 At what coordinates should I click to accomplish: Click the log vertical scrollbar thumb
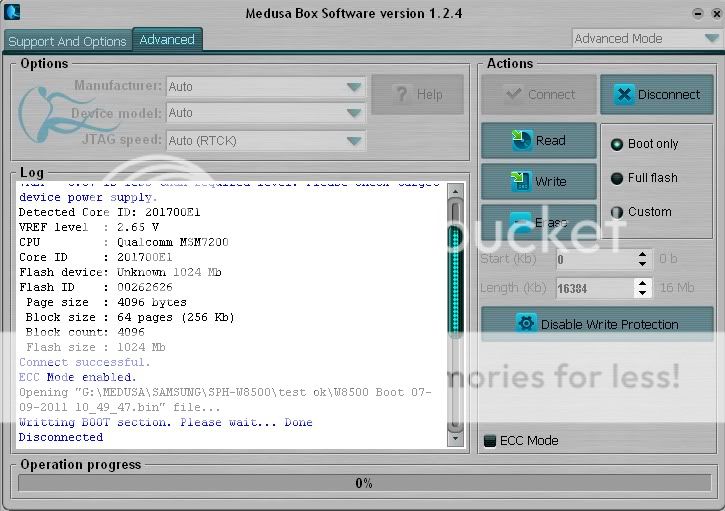pyautogui.click(x=455, y=280)
